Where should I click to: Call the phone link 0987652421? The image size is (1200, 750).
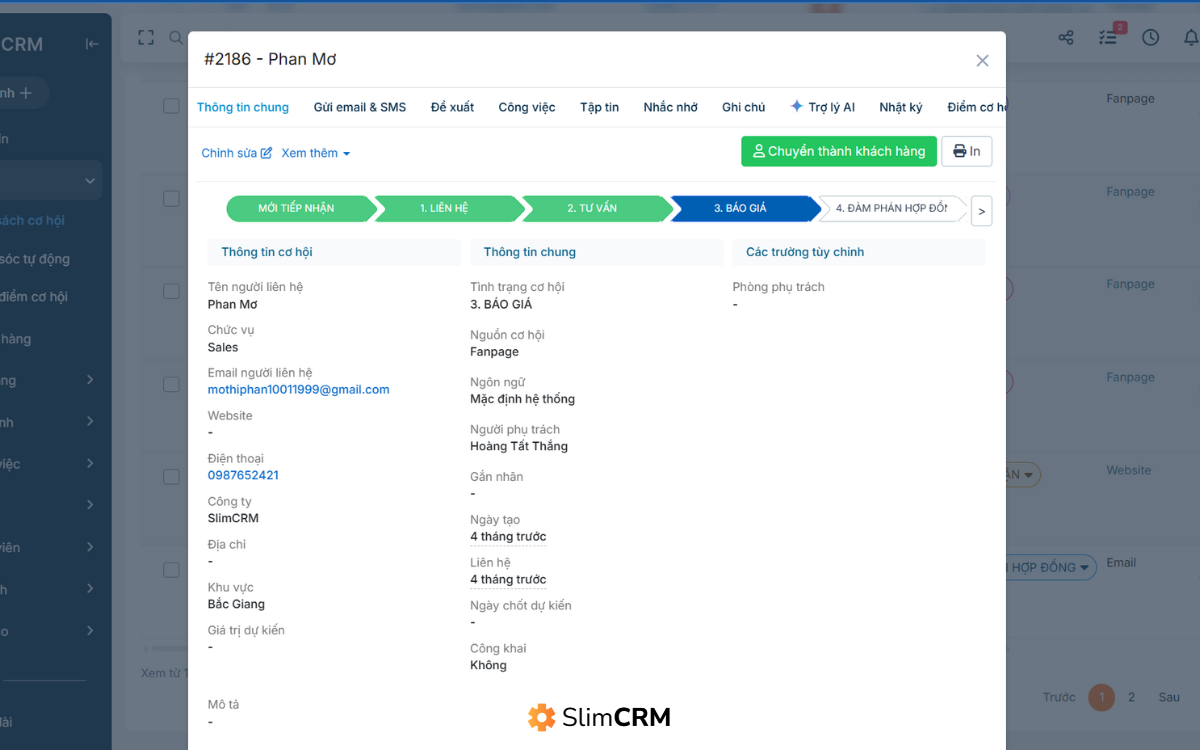coord(243,474)
